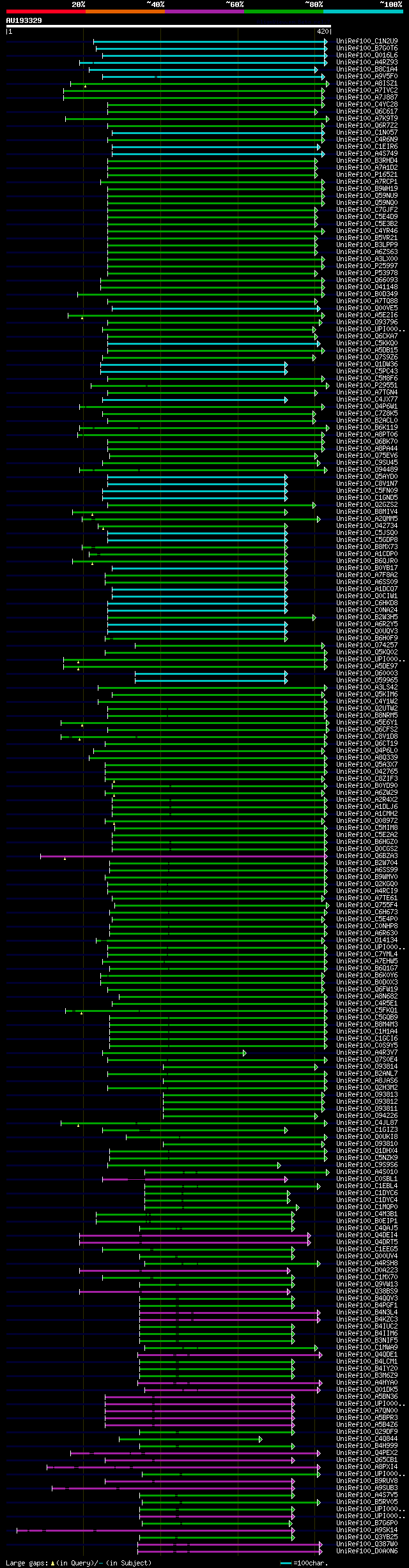Select hit label UniRef100_O93814
409x1568 pixels.
point(367,1067)
